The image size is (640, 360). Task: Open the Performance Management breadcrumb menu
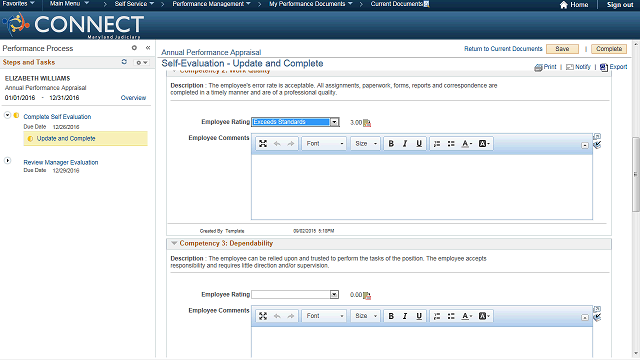[x=211, y=4]
